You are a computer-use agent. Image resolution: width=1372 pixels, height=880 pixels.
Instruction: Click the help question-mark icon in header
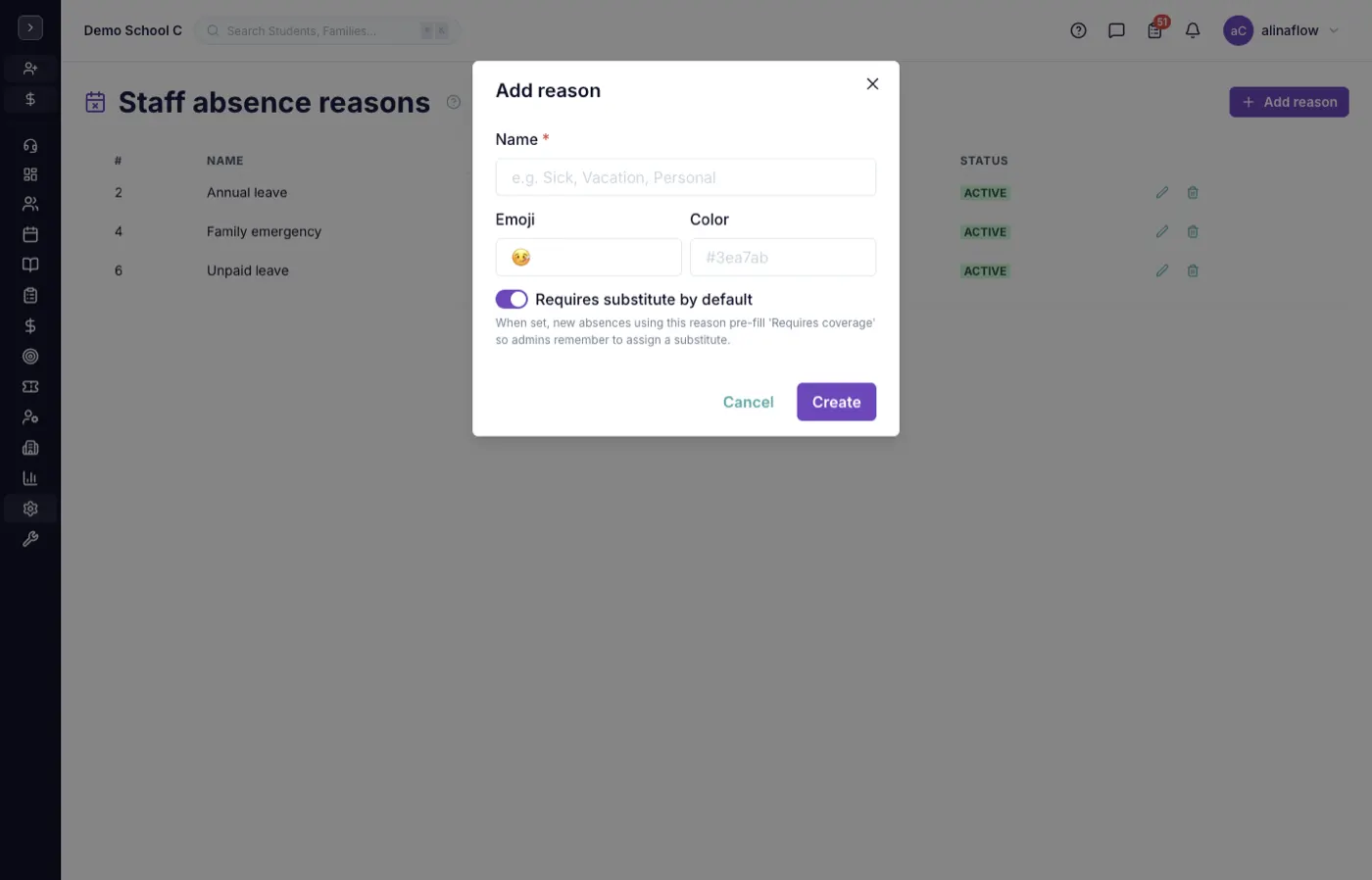1078,30
